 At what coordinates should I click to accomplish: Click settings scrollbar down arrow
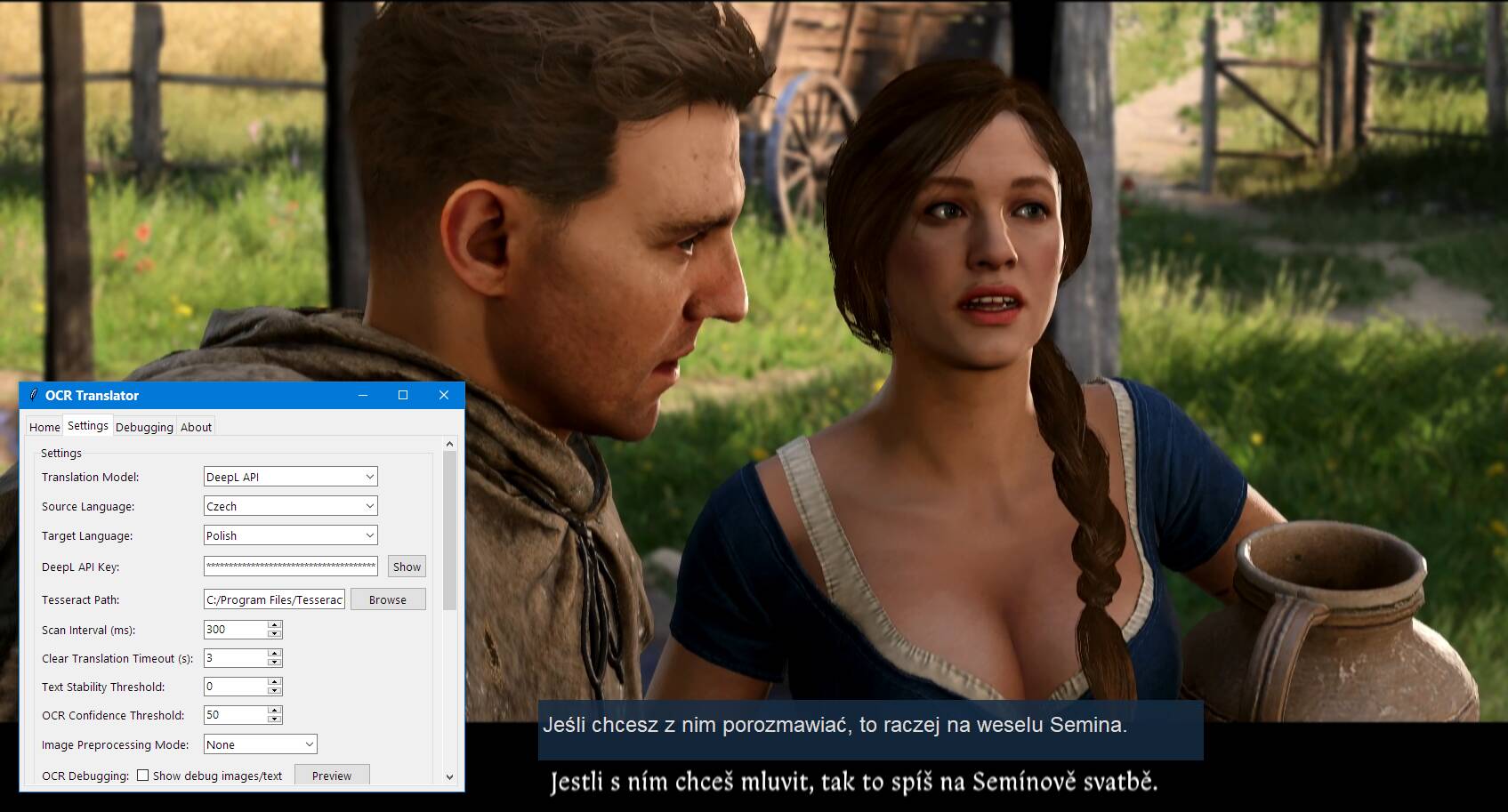pos(449,776)
